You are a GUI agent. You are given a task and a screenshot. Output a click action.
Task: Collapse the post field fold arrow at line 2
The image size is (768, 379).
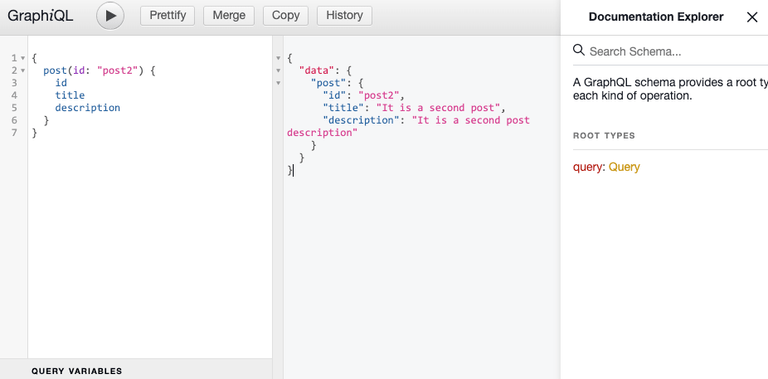pyautogui.click(x=23, y=71)
